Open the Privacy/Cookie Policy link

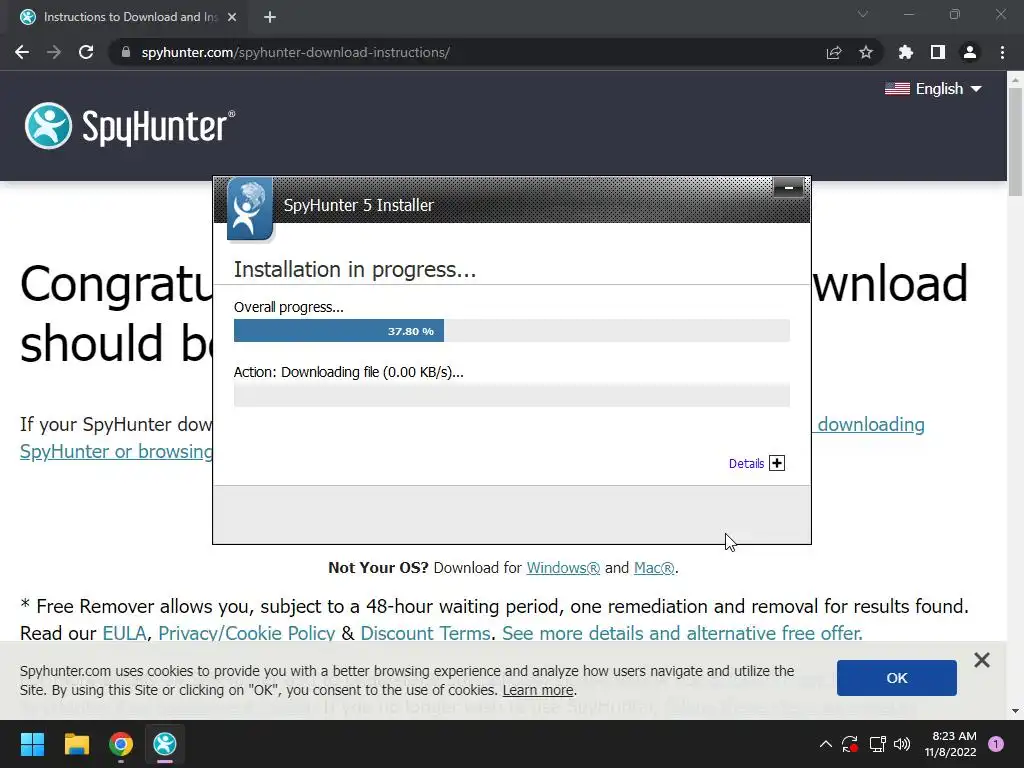(x=246, y=633)
